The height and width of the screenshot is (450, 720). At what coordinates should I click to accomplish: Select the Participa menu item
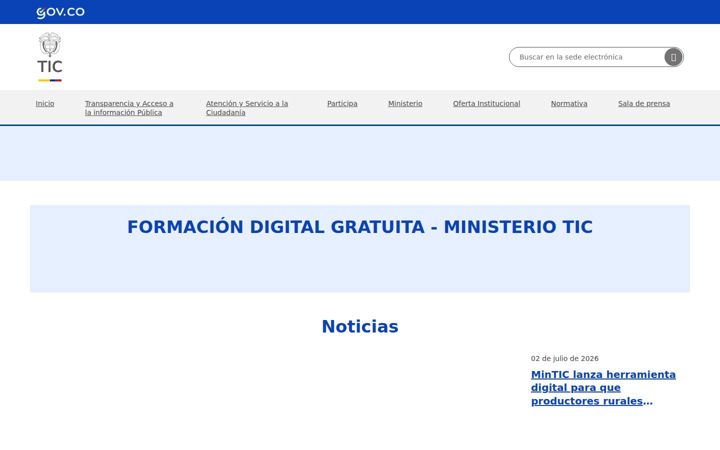(x=342, y=104)
